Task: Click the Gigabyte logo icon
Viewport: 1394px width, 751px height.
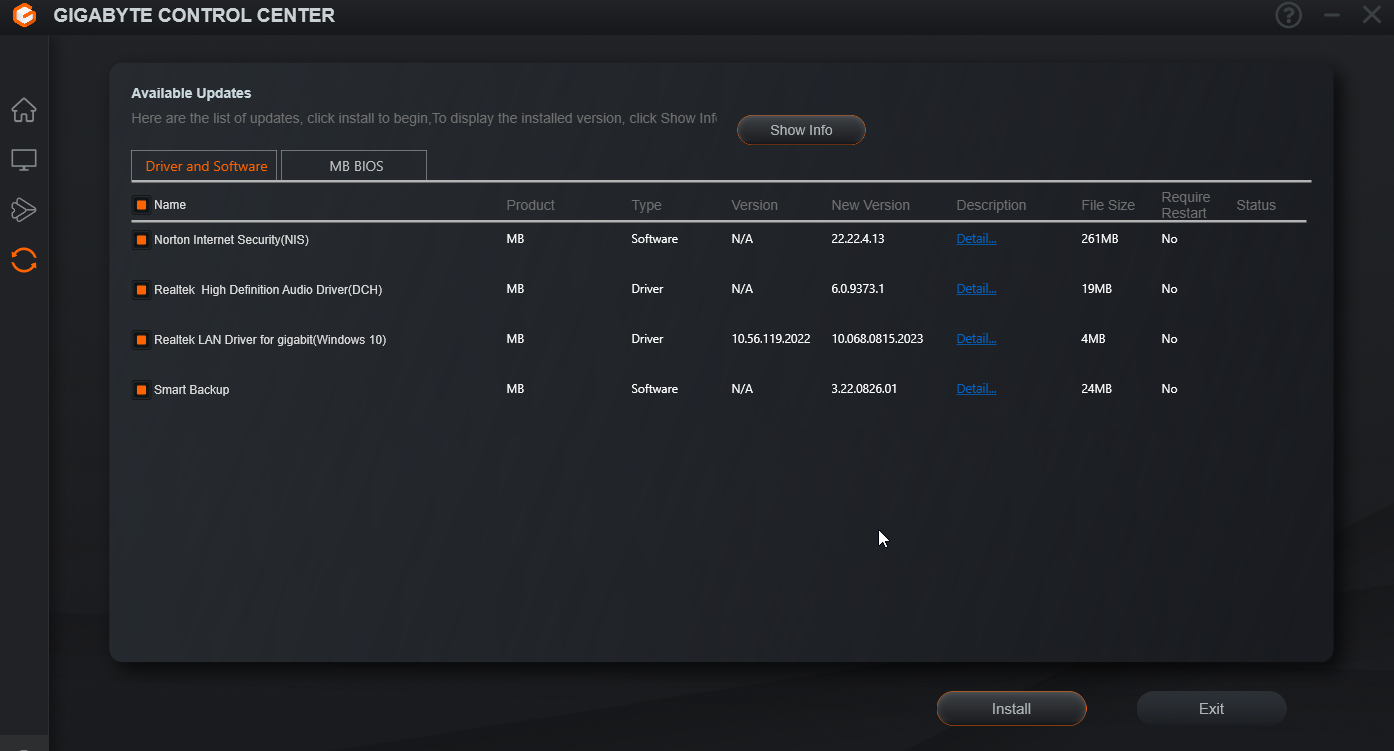Action: [x=25, y=16]
